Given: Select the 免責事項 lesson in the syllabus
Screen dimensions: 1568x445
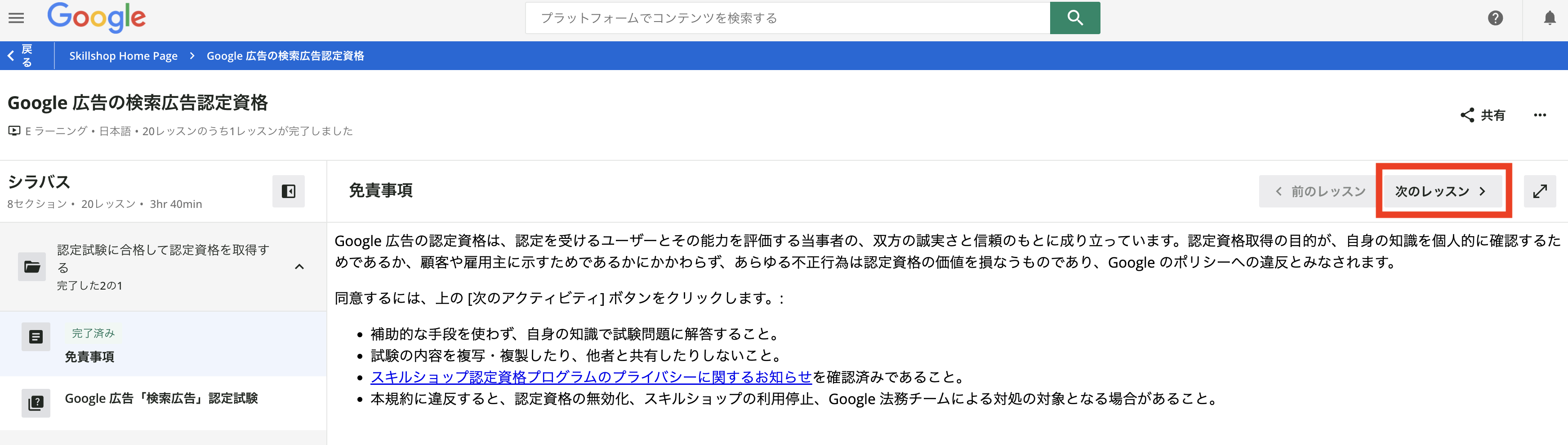Looking at the screenshot, I should [89, 356].
